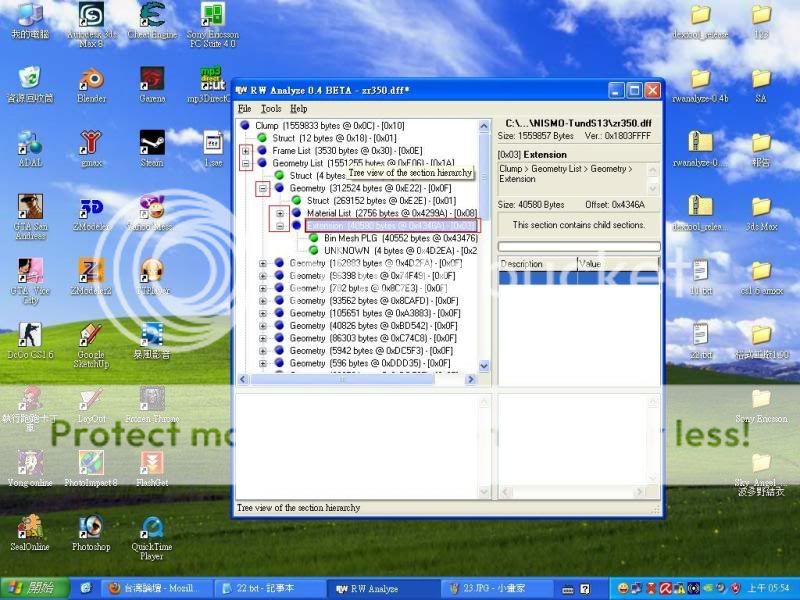Open the Blender desktop shortcut

pyautogui.click(x=91, y=80)
